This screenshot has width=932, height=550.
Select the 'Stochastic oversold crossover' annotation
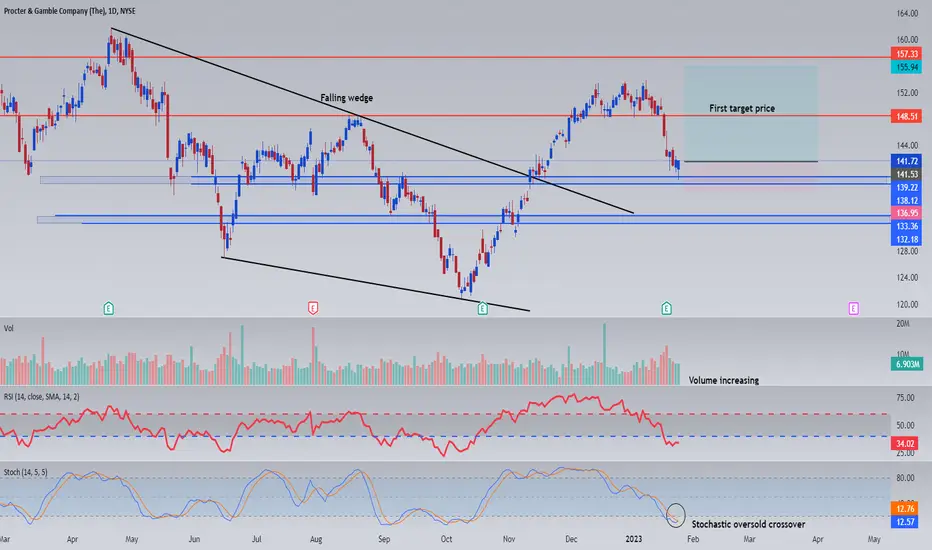pyautogui.click(x=748, y=524)
